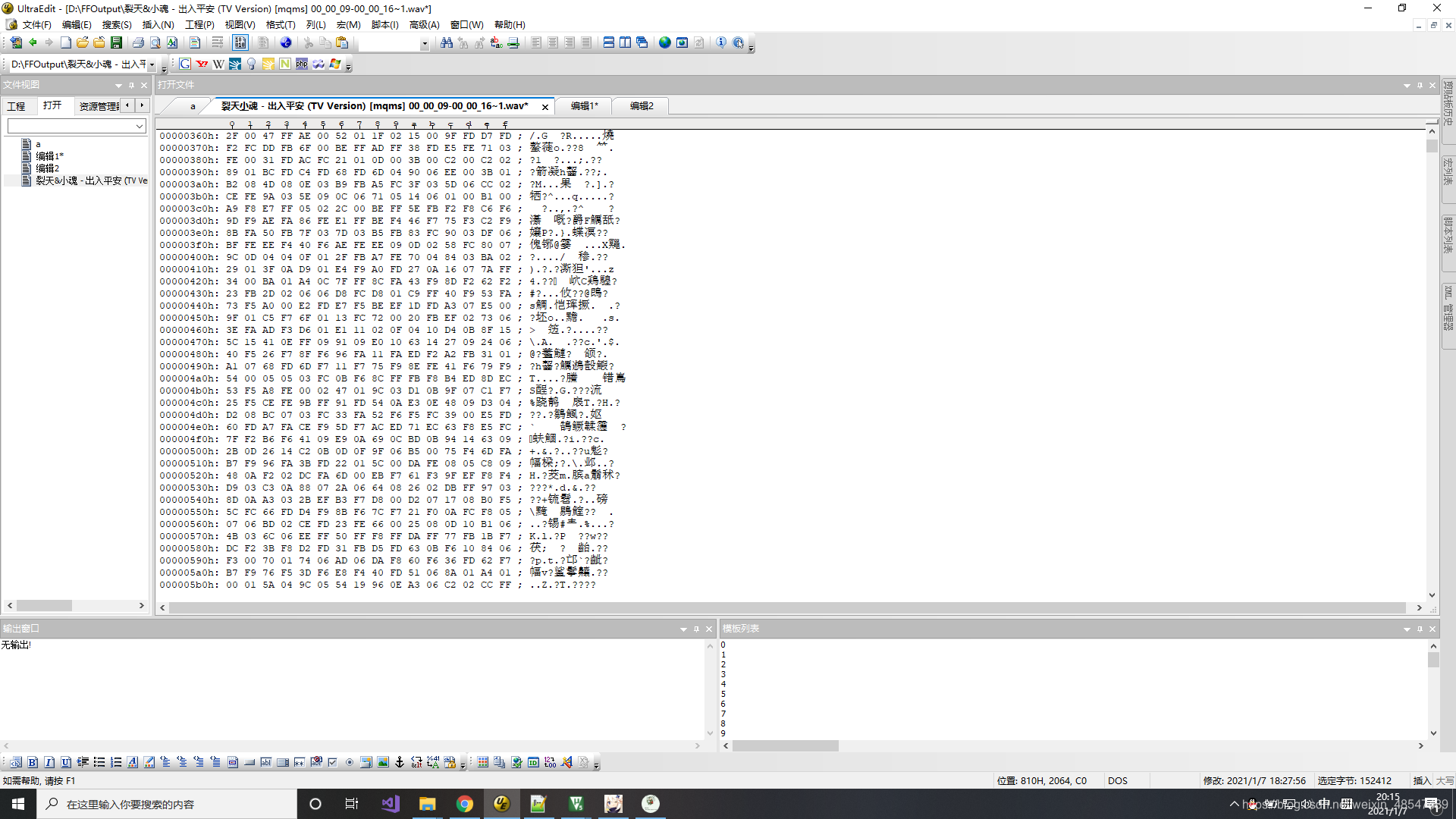Viewport: 1456px width, 819px height.
Task: Click the HTML Italic tag icon
Action: pos(49,763)
